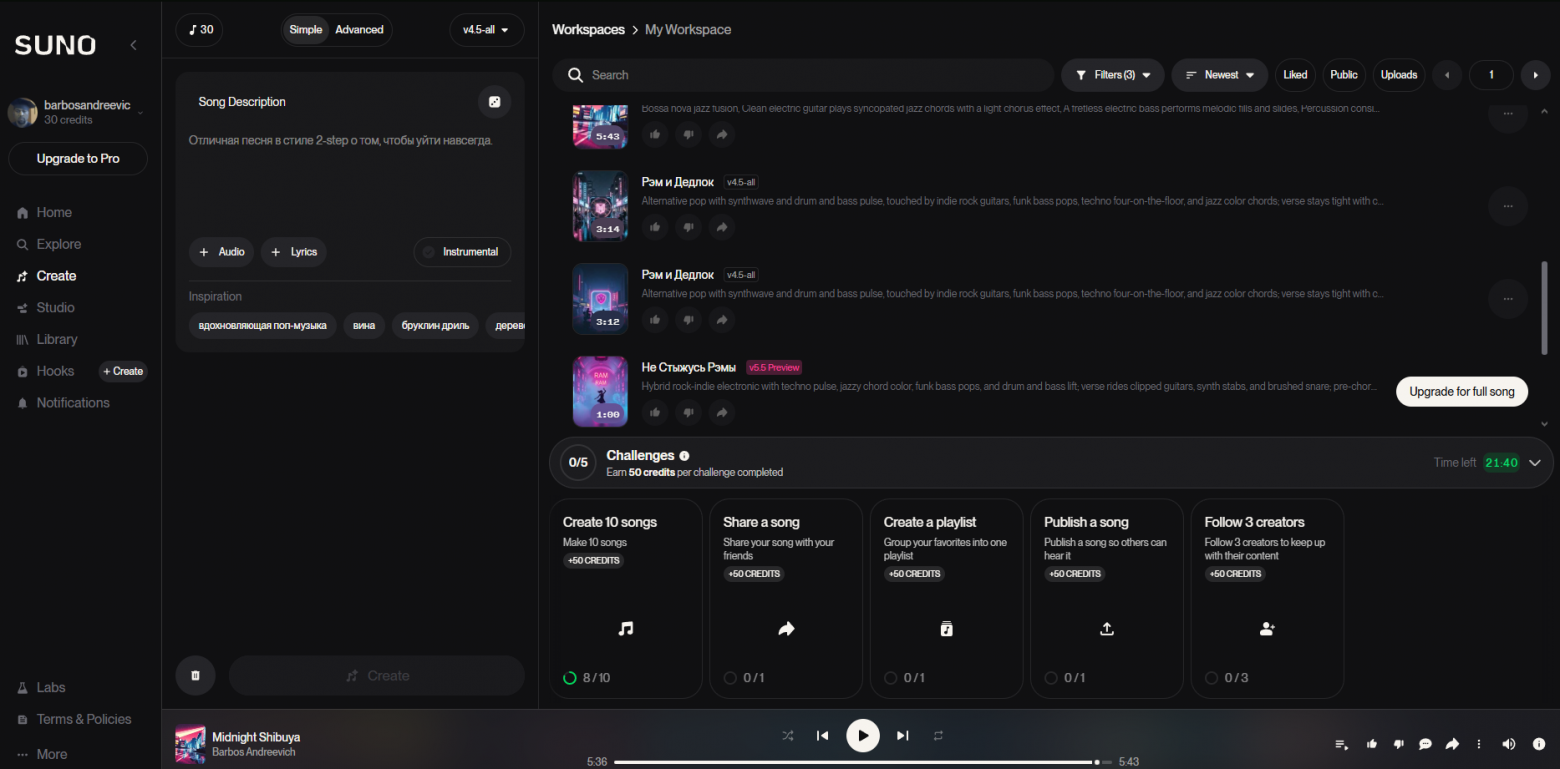The width and height of the screenshot is (1560, 769).
Task: Open the Library section
Action: coord(46,340)
